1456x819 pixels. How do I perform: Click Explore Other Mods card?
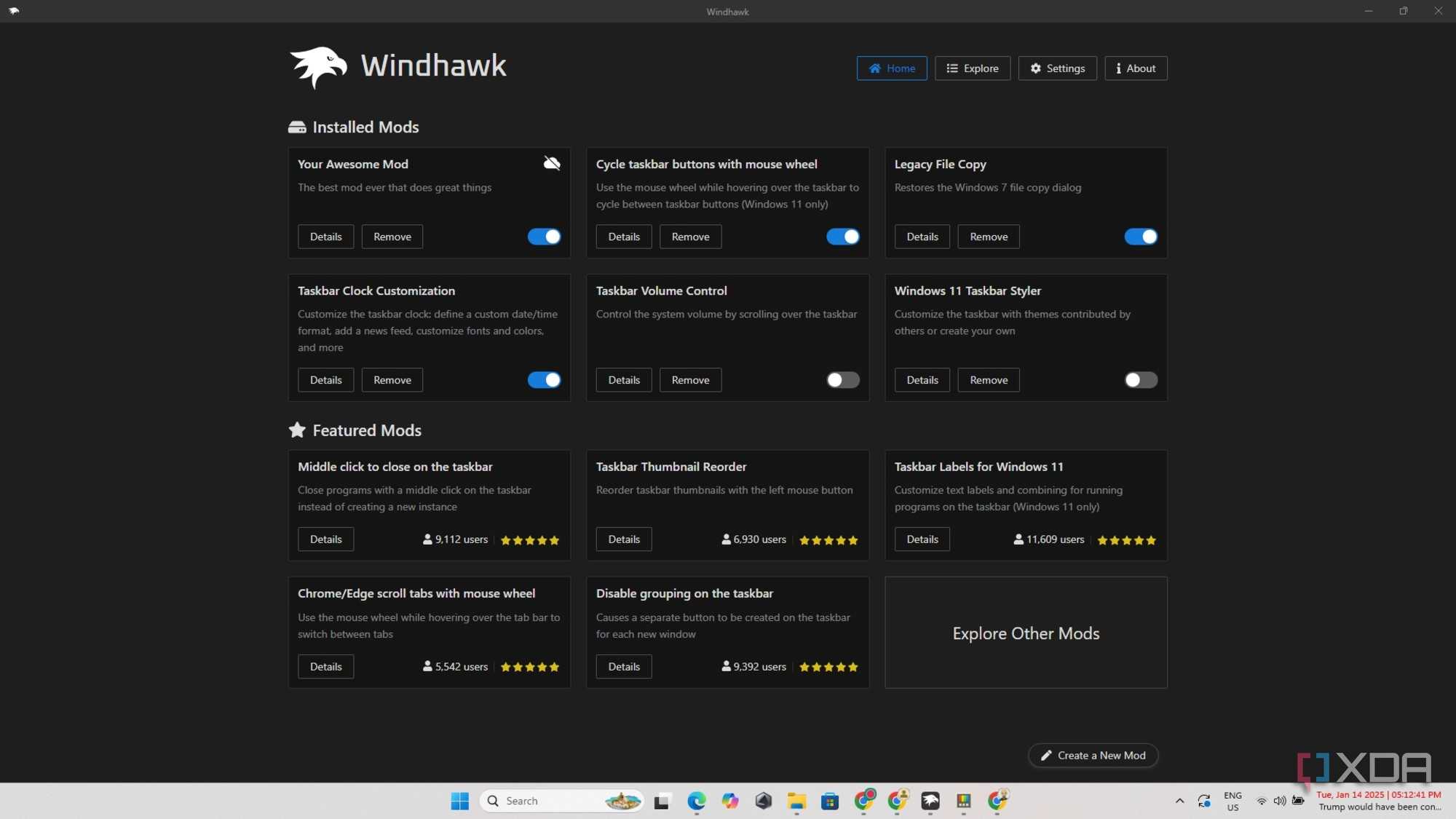point(1026,633)
